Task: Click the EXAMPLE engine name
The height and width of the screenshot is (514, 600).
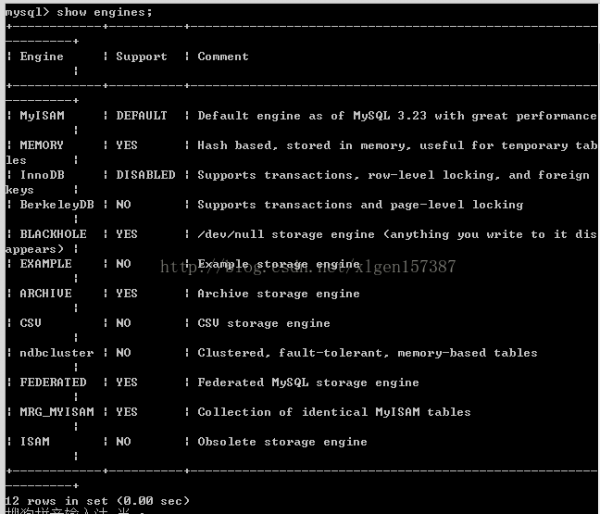Action: click(46, 264)
